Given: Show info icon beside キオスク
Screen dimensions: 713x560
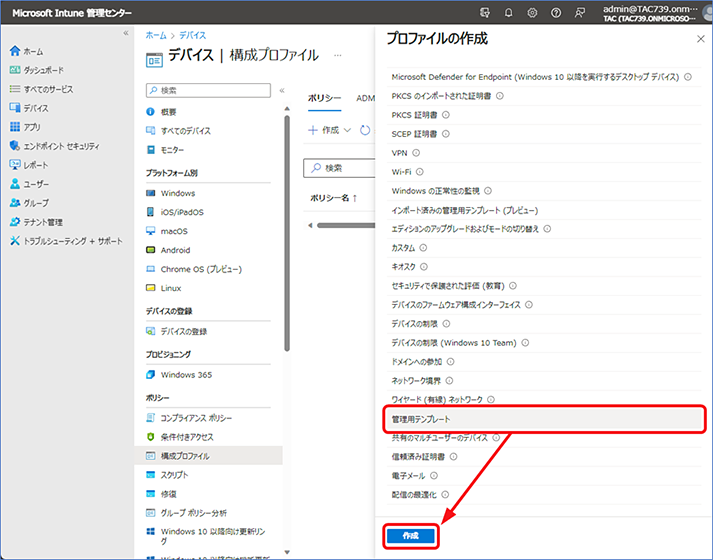Looking at the screenshot, I should tap(424, 267).
